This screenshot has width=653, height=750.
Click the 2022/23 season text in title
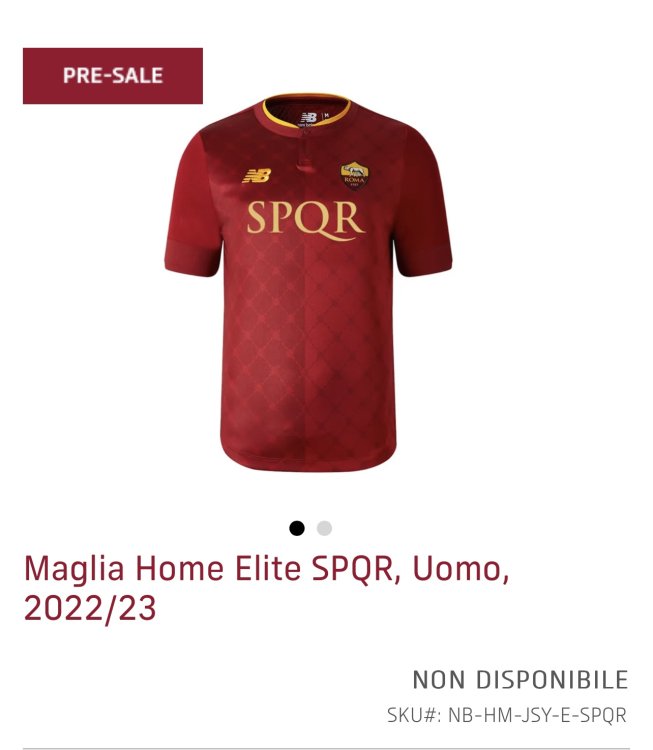coord(90,608)
